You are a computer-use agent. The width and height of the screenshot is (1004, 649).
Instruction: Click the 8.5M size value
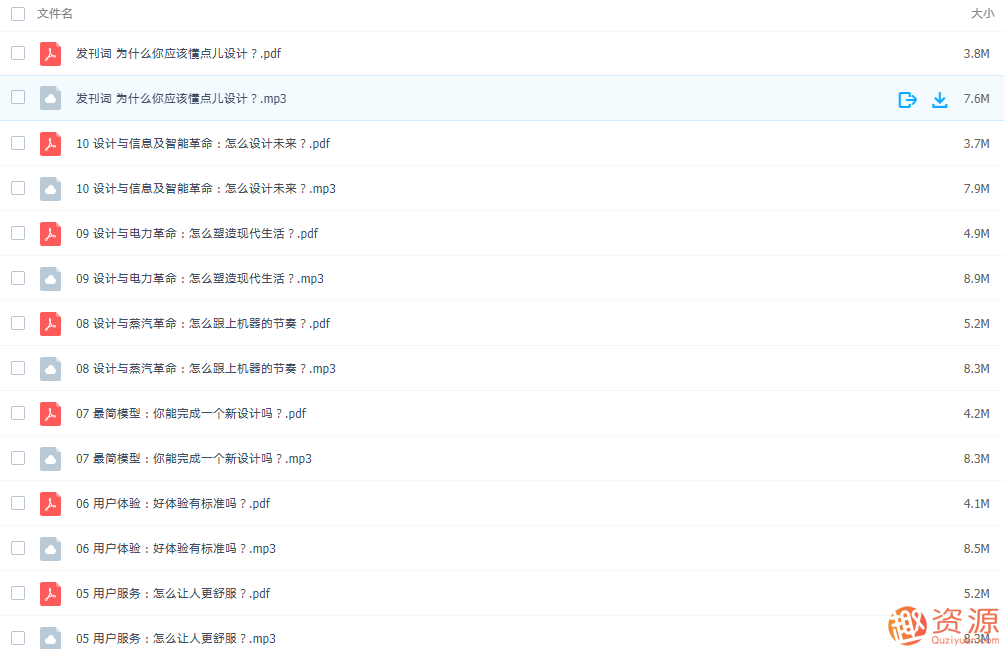point(976,549)
